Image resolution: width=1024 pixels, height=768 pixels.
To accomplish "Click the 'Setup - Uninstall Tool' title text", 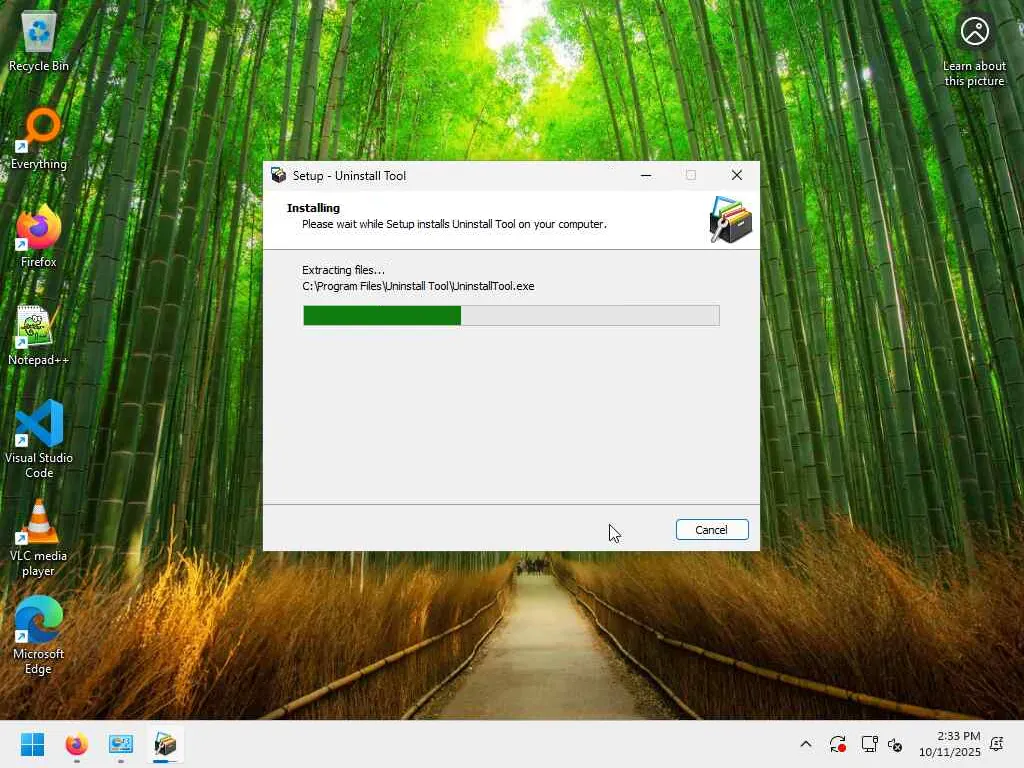I will pyautogui.click(x=349, y=176).
